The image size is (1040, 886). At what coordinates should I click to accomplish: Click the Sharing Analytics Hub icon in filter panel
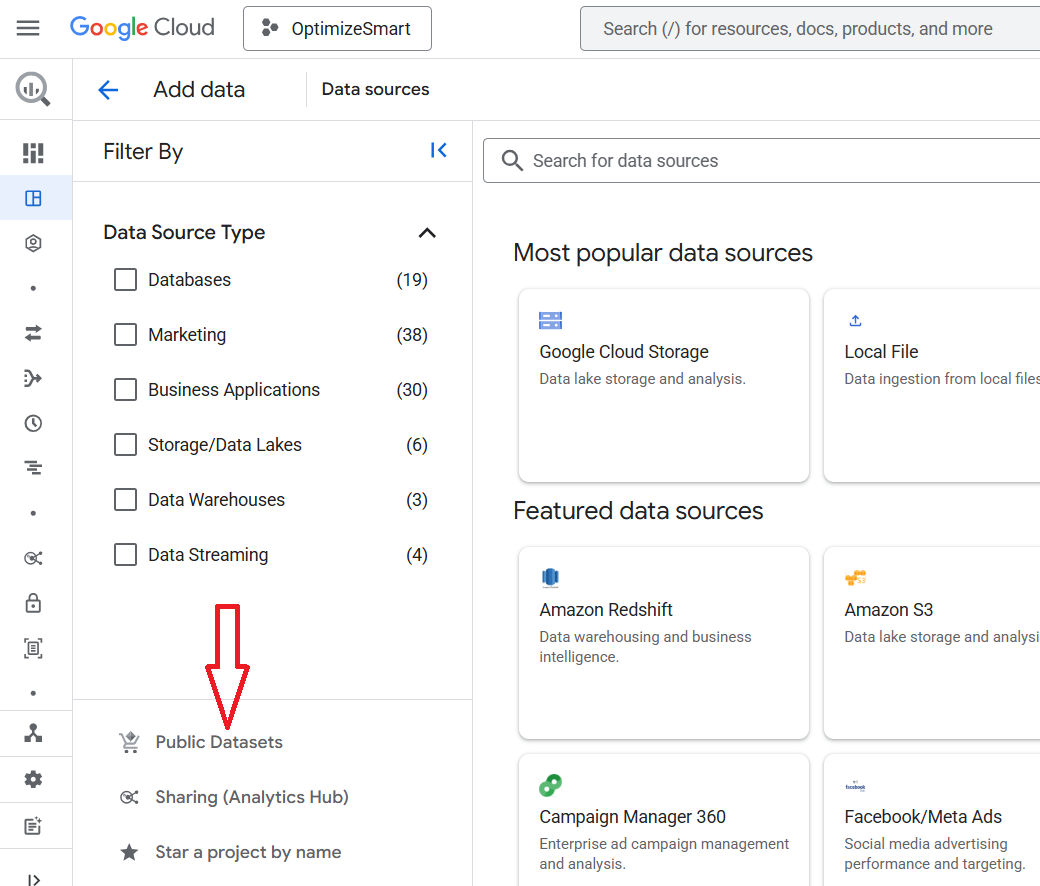pyautogui.click(x=129, y=797)
